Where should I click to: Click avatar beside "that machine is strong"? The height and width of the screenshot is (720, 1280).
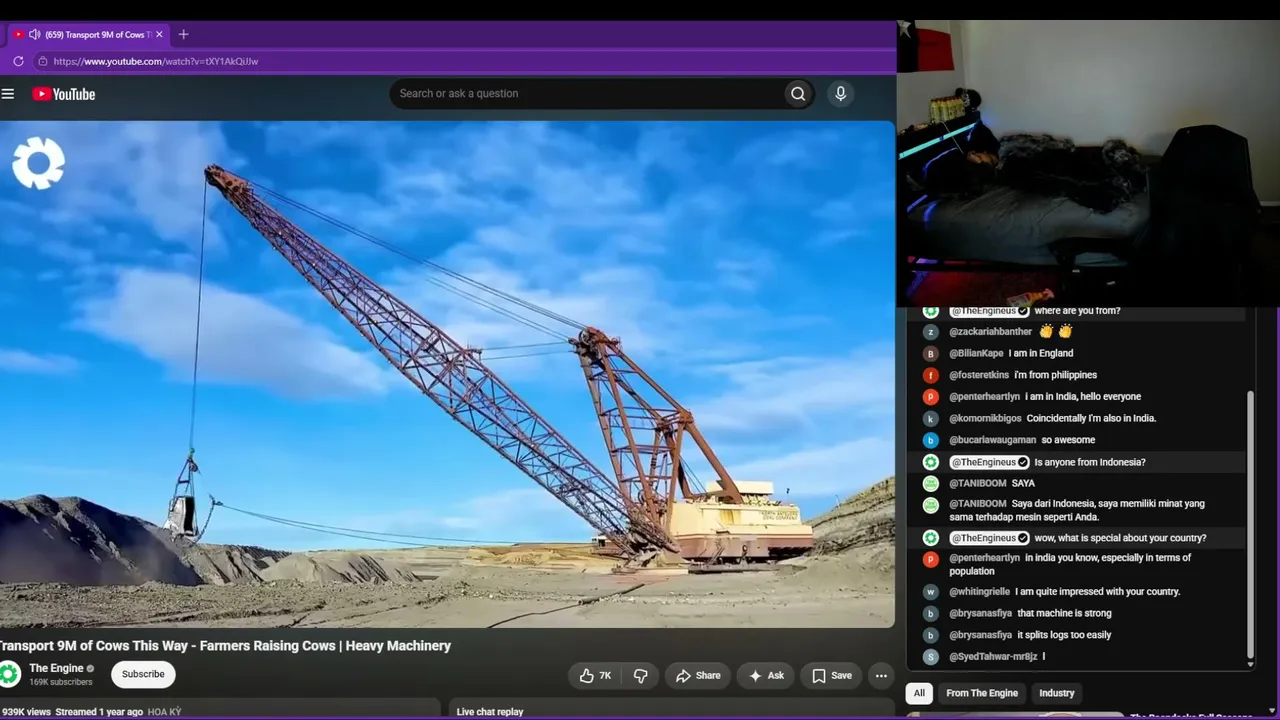click(x=930, y=613)
